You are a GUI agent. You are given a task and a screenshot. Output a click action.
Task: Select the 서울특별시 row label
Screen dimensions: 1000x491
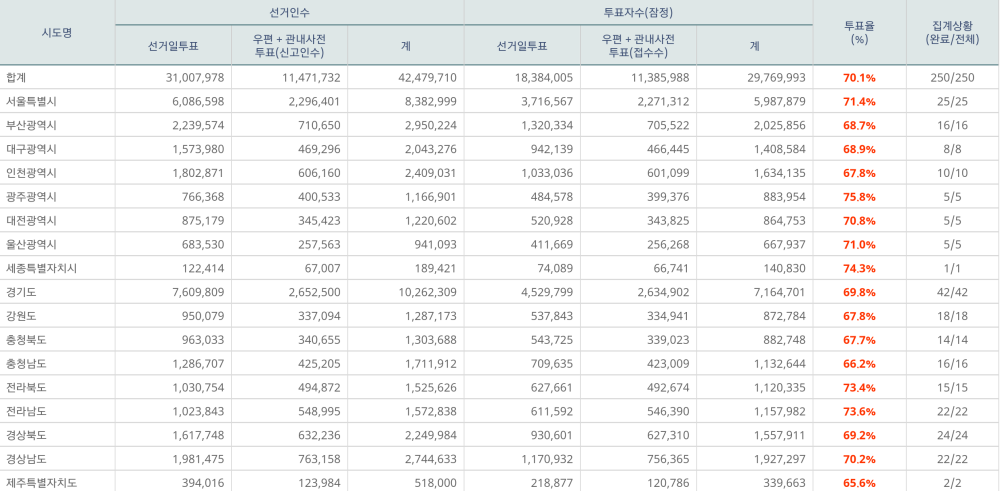click(x=31, y=101)
